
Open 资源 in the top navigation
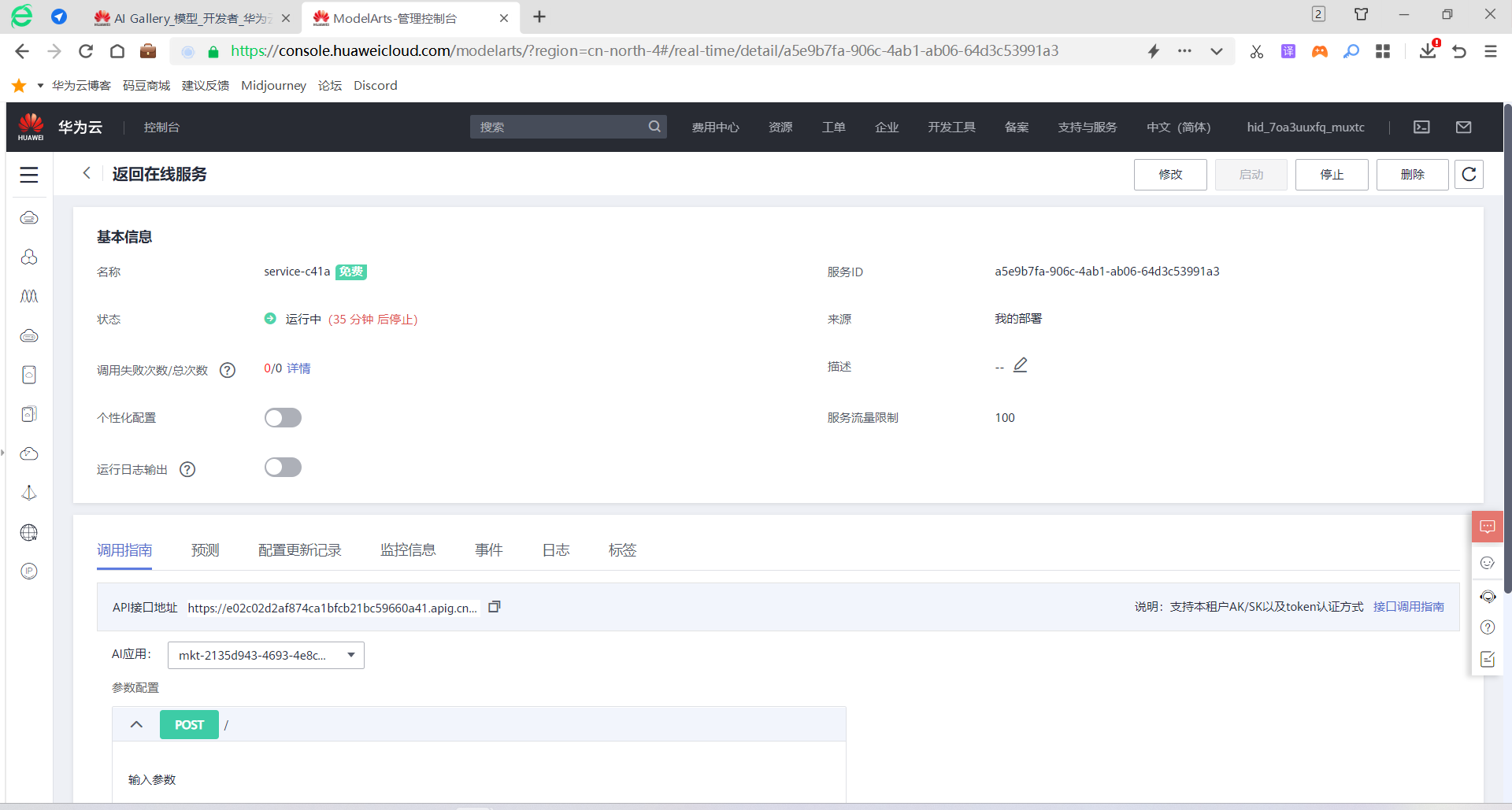pyautogui.click(x=780, y=127)
